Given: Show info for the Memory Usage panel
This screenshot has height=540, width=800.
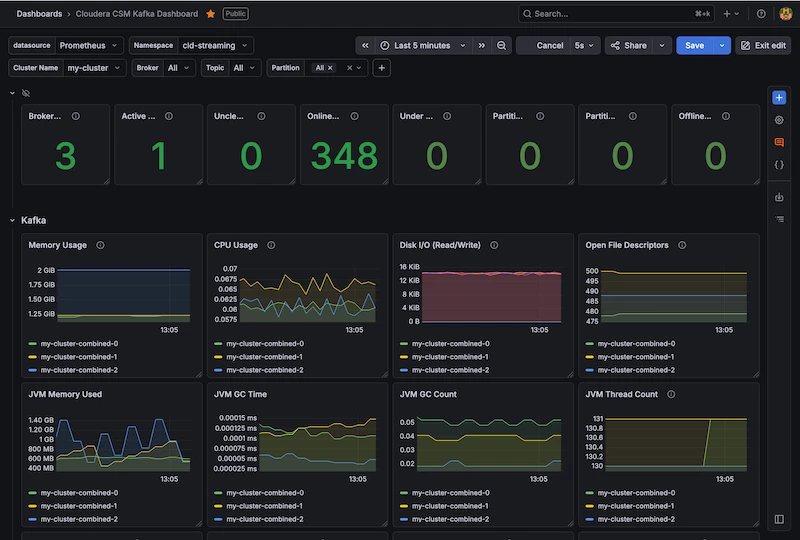Looking at the screenshot, I should tap(101, 245).
